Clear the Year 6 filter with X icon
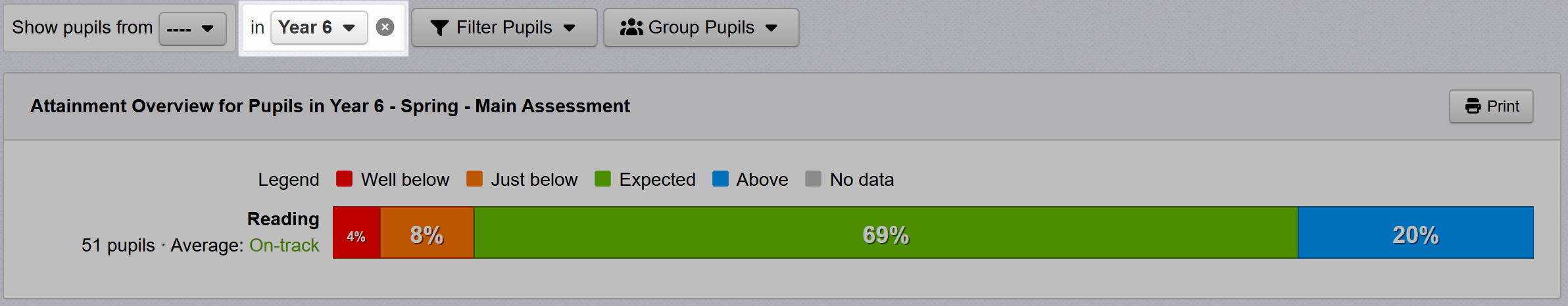Image resolution: width=1568 pixels, height=306 pixels. [x=385, y=28]
